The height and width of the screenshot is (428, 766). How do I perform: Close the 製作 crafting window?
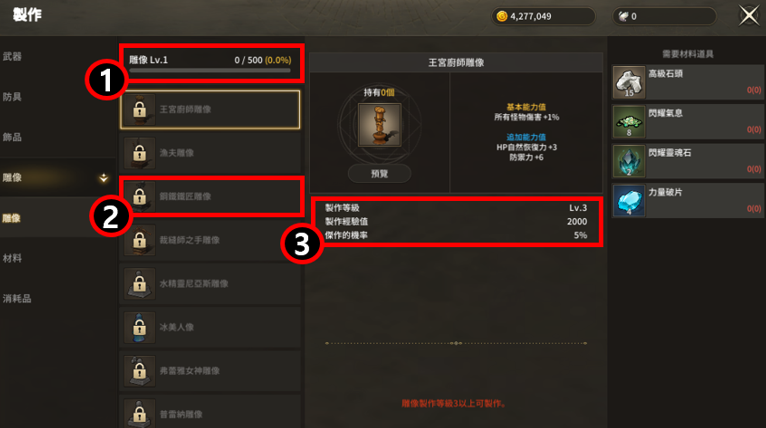click(749, 16)
